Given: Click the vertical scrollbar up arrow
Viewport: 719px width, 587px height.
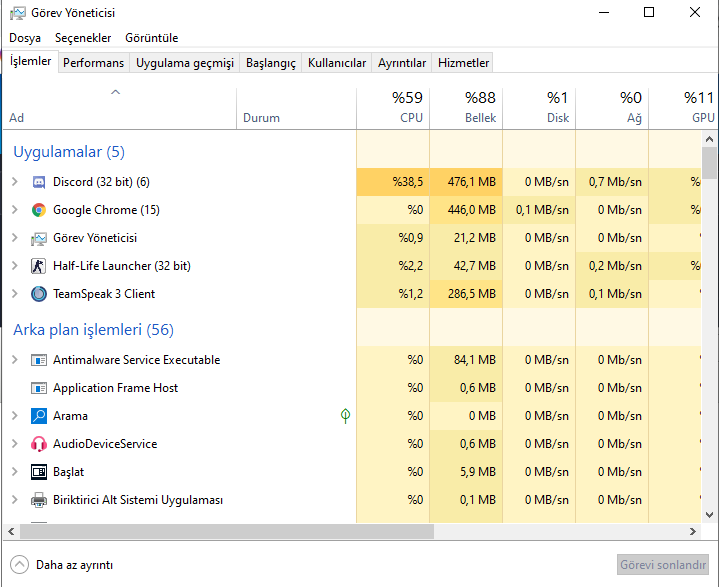Looking at the screenshot, I should point(709,138).
